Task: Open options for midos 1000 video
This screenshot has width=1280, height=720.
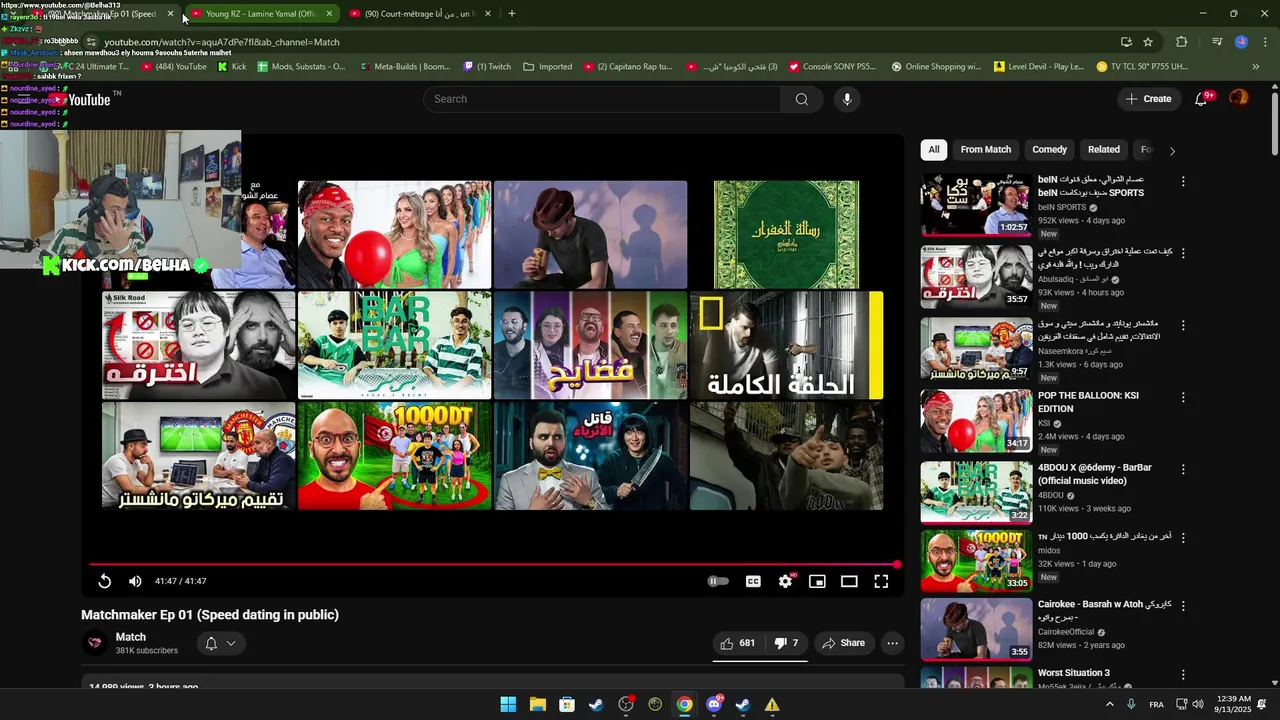Action: click(1183, 538)
